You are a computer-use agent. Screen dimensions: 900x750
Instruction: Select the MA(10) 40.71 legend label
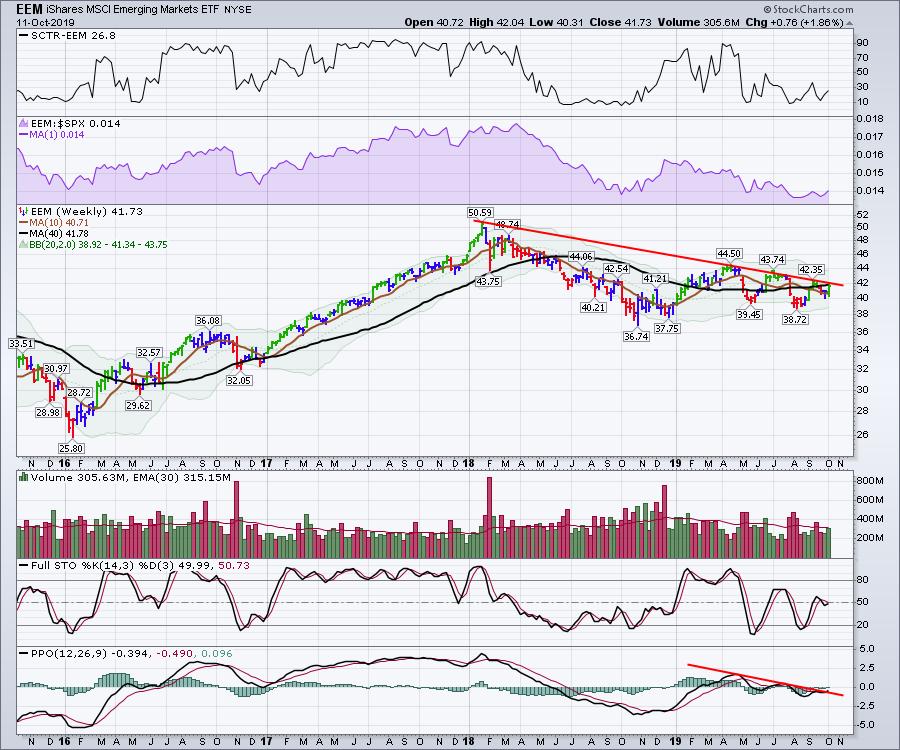point(55,223)
